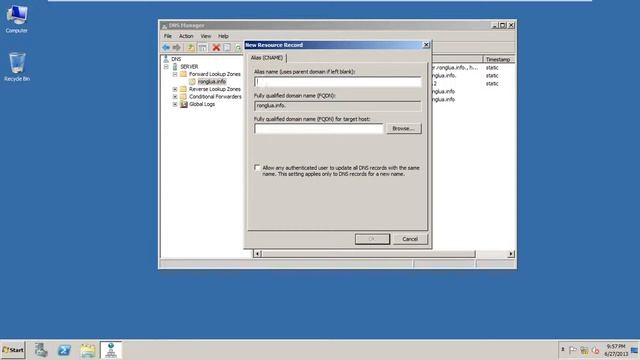Select the Forward Lookup Zones folder

tap(214, 74)
